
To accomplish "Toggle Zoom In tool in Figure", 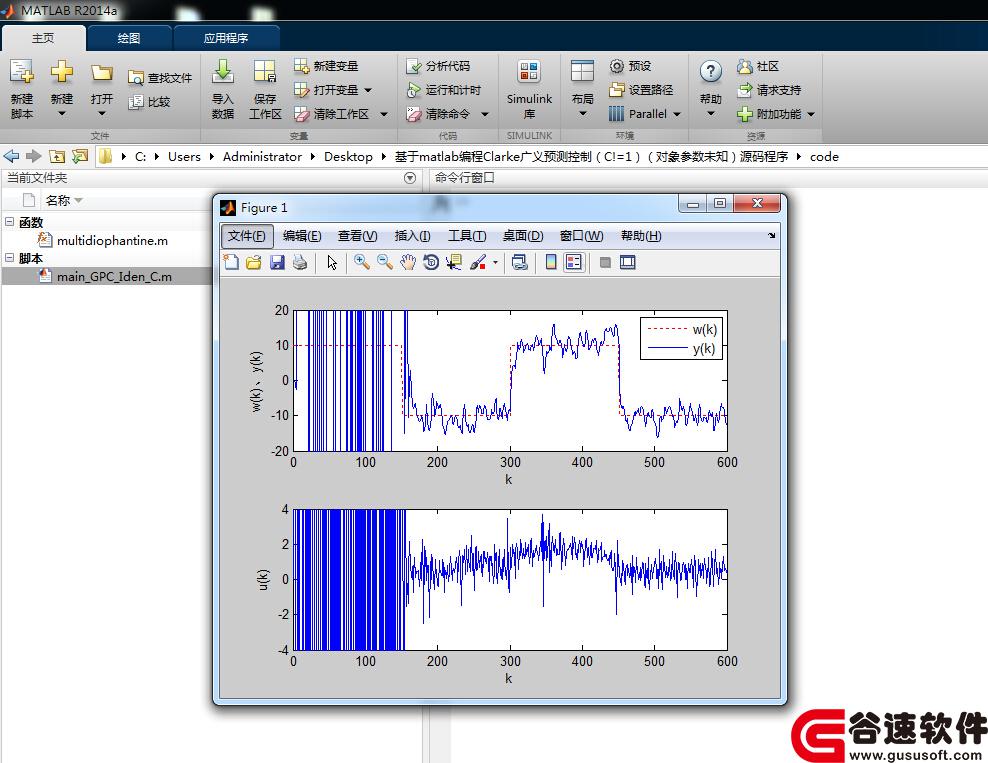I will tap(362, 262).
